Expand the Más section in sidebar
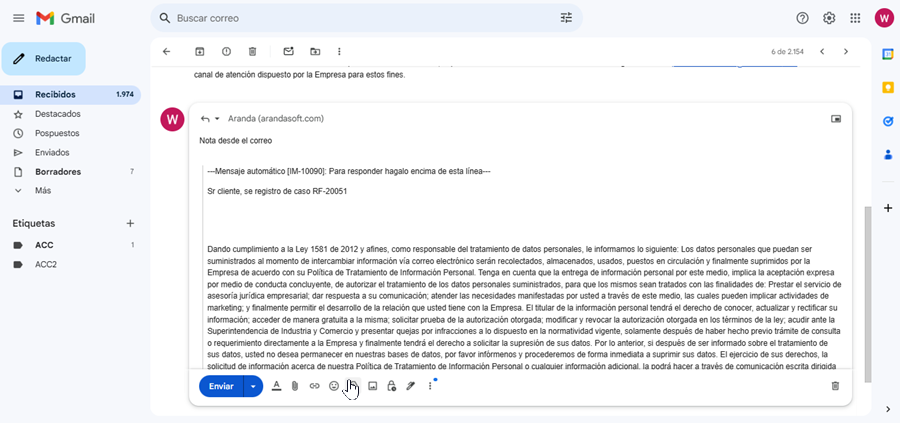 point(43,190)
